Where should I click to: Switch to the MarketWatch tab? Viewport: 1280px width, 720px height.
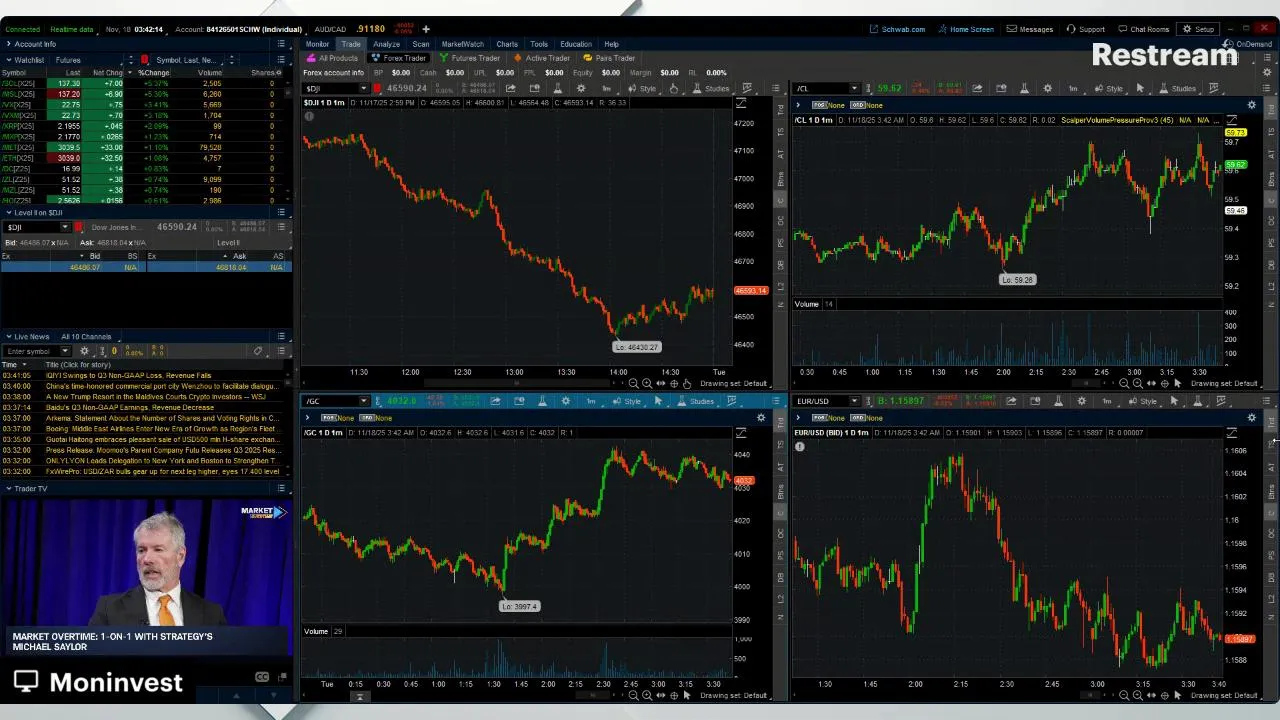coord(462,44)
